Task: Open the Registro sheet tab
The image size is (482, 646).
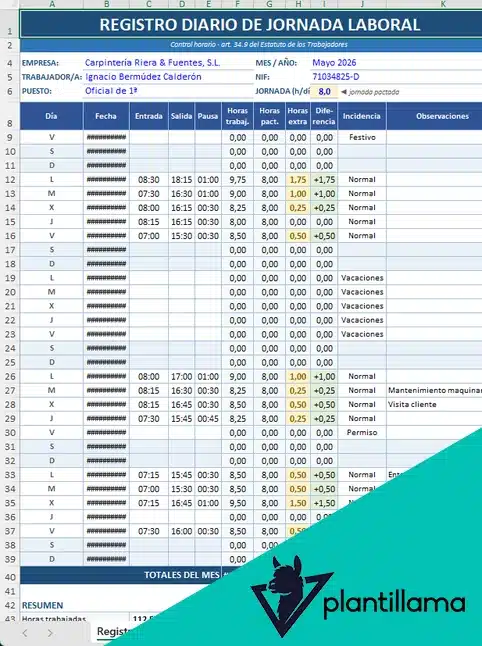Action: pyautogui.click(x=113, y=632)
